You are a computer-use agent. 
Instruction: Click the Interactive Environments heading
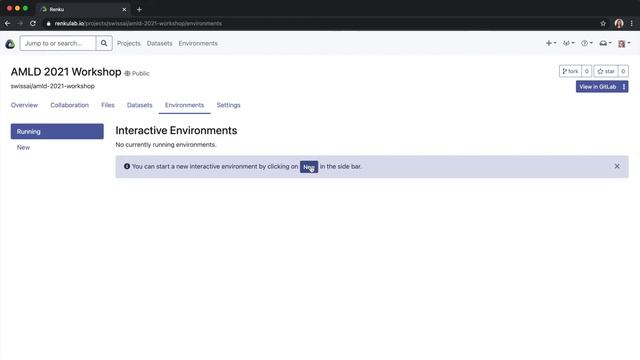click(176, 130)
